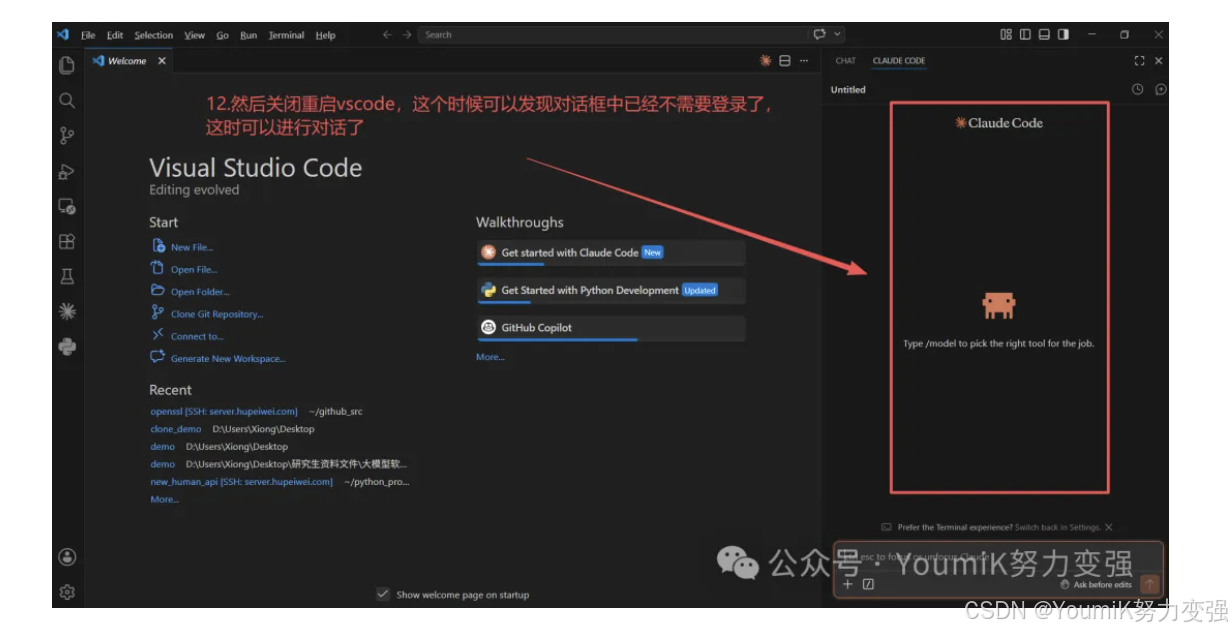Open Get Started with Python Development walkthrough
Viewport: 1232px width, 630px height.
[x=611, y=291]
